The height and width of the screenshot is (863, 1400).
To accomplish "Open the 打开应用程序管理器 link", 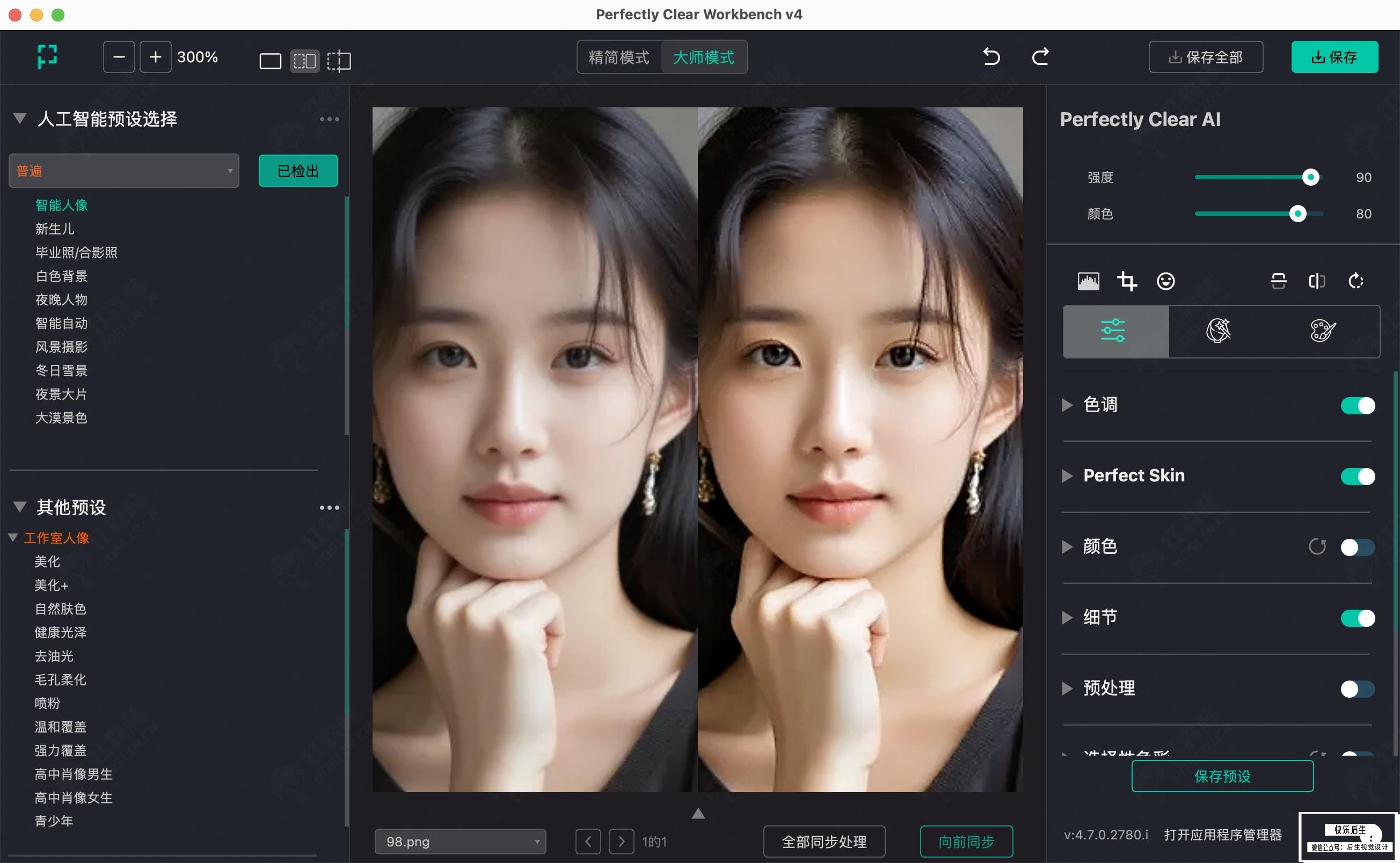I will 1222,835.
